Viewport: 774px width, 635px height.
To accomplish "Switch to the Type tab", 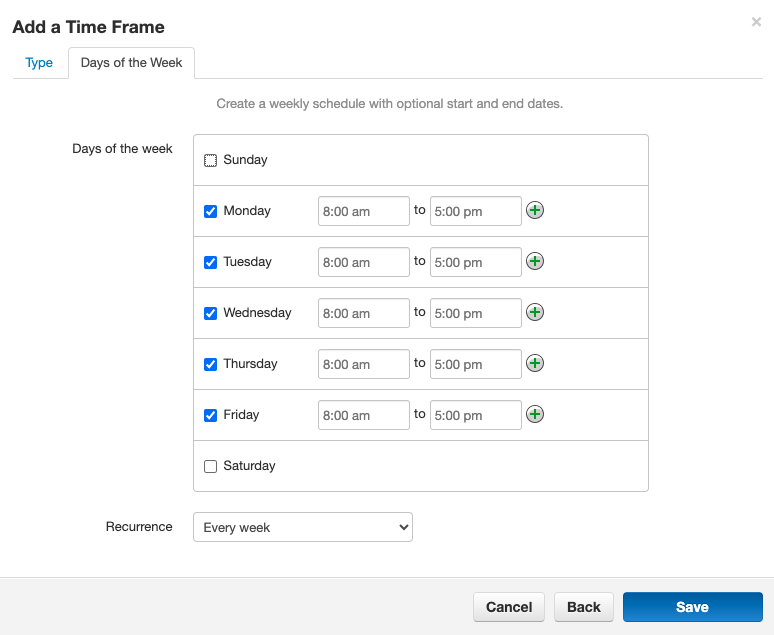I will pyautogui.click(x=39, y=63).
